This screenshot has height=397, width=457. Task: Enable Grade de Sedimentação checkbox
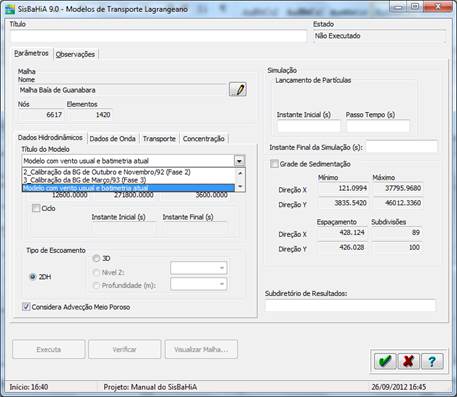[x=274, y=164]
